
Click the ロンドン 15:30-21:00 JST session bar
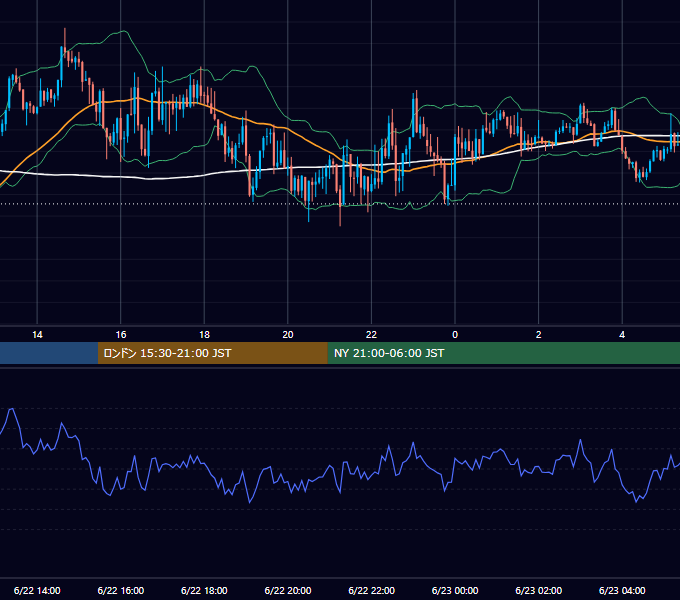[x=212, y=353]
